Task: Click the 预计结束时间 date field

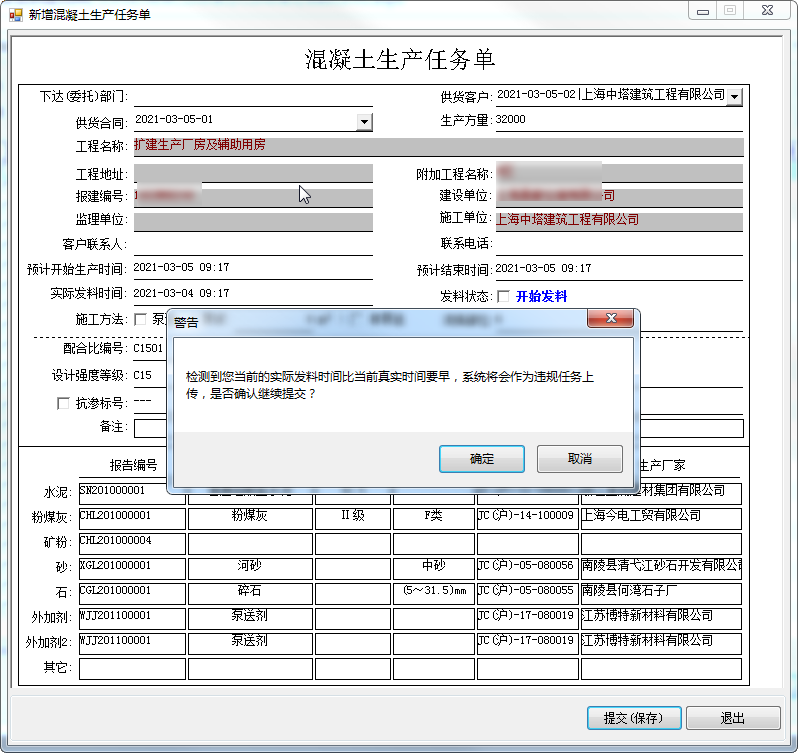Action: [x=618, y=269]
